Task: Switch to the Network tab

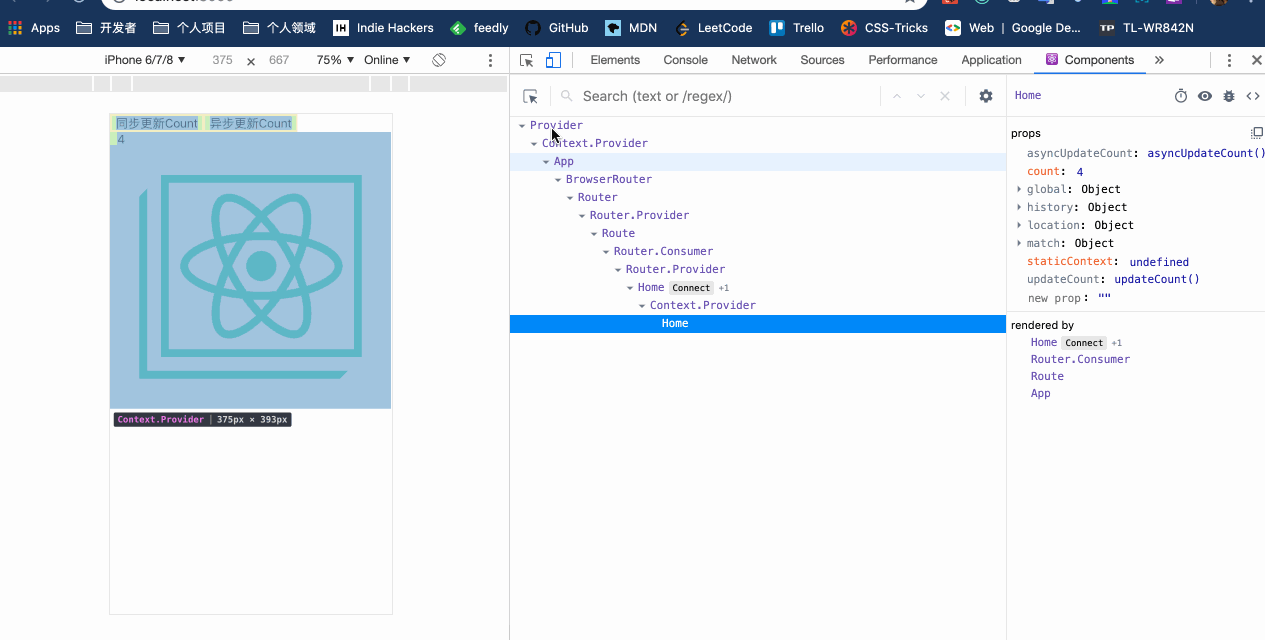Action: pyautogui.click(x=754, y=60)
